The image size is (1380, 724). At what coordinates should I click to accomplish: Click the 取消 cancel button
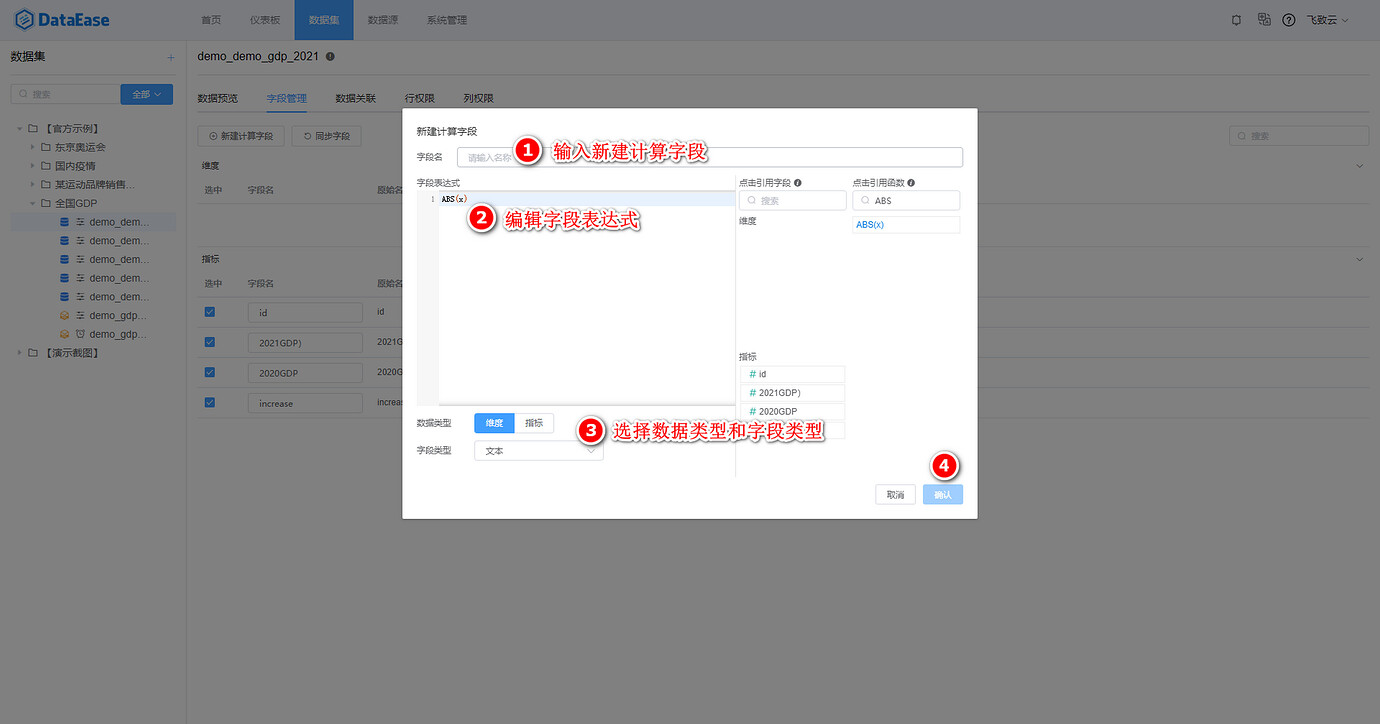tap(894, 494)
